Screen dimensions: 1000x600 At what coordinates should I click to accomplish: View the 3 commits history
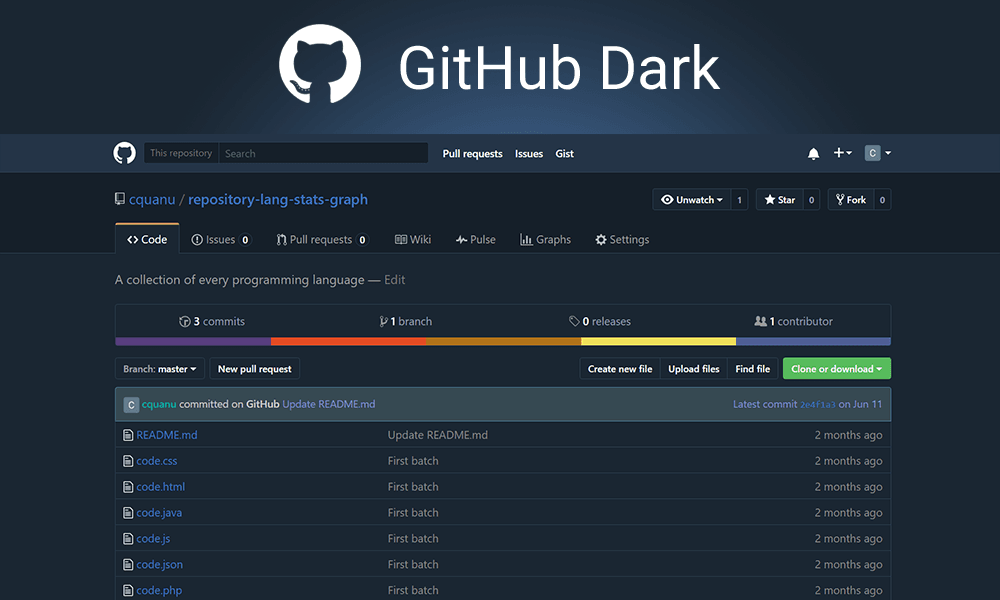point(212,321)
